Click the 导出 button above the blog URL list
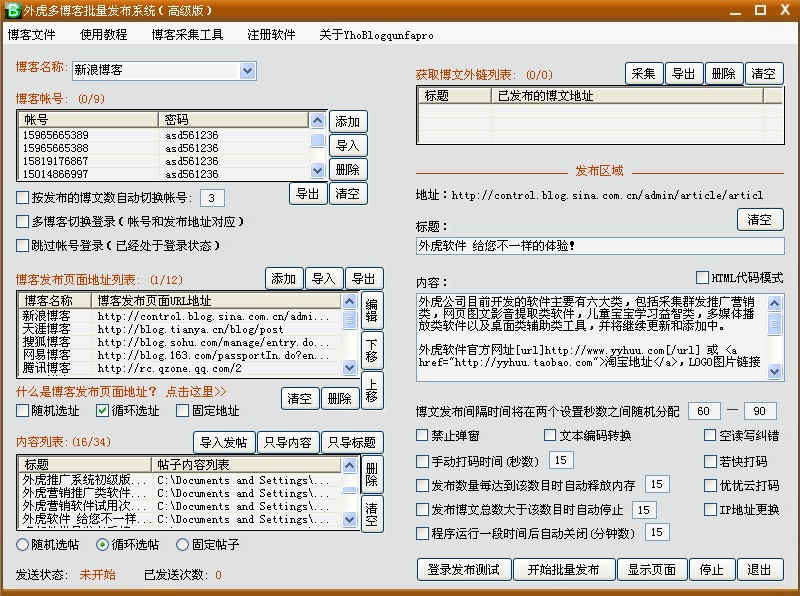800x596 pixels. (x=364, y=279)
